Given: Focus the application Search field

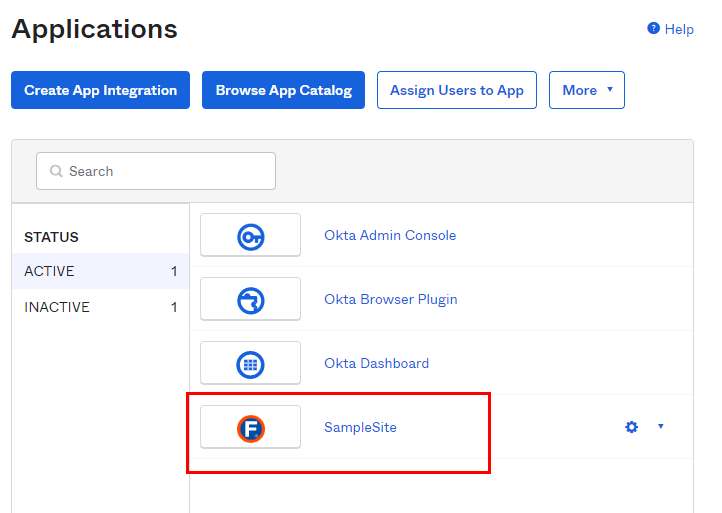Looking at the screenshot, I should (x=156, y=171).
